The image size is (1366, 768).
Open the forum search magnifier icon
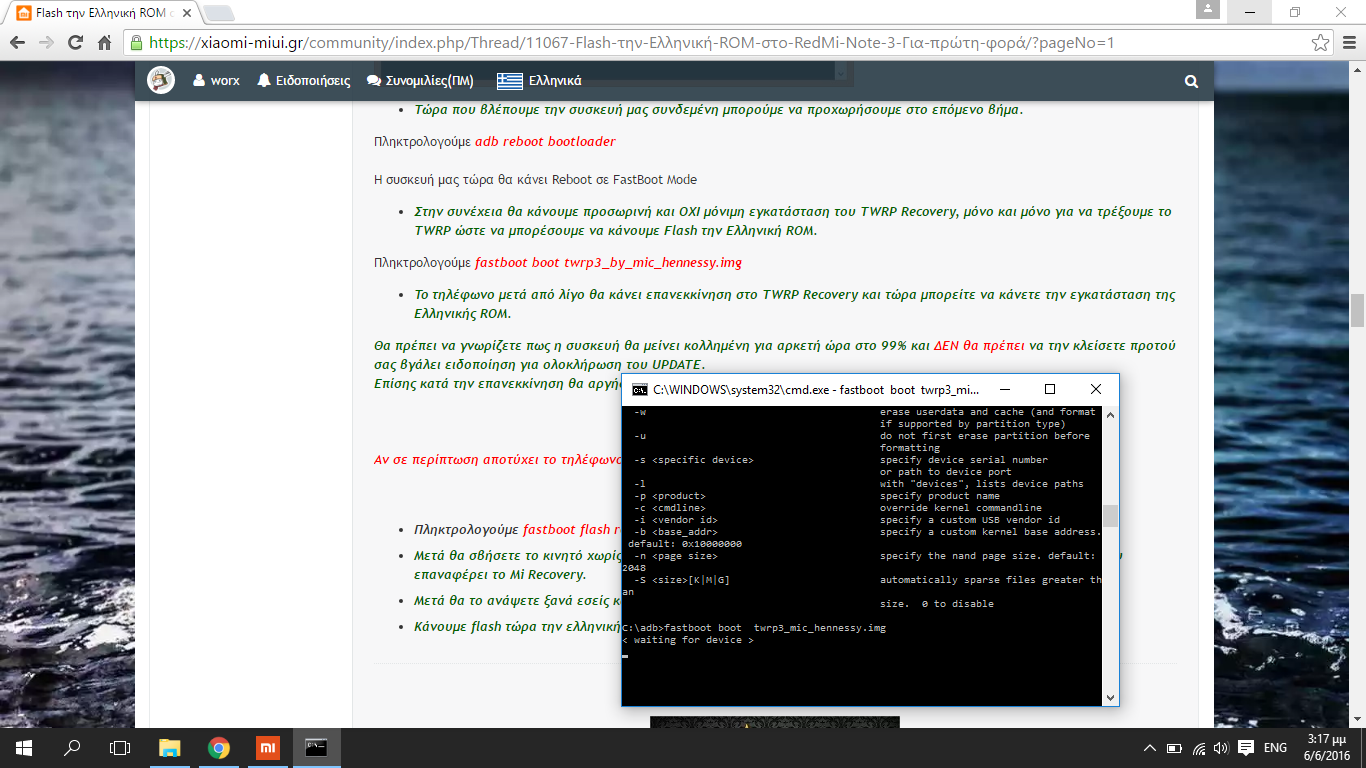(x=1190, y=81)
